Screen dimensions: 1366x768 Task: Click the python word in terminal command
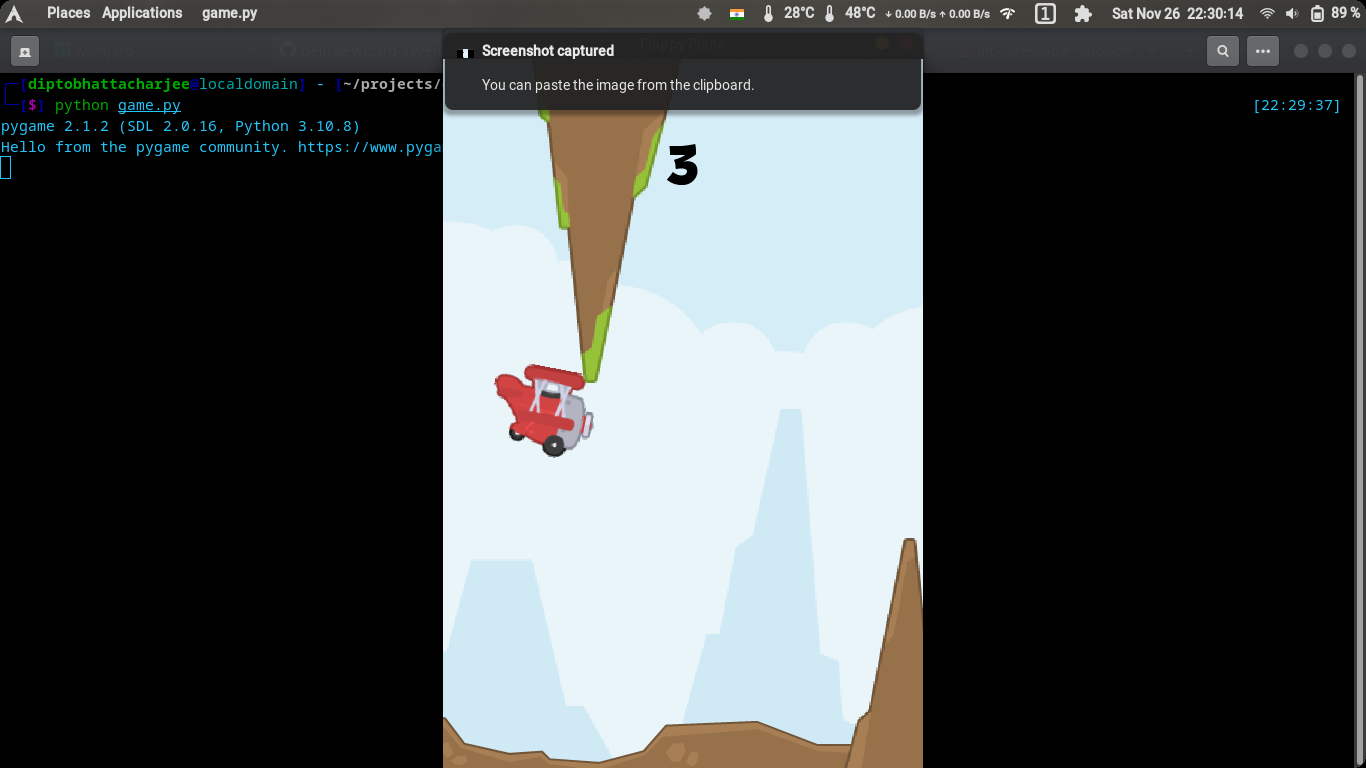point(82,105)
